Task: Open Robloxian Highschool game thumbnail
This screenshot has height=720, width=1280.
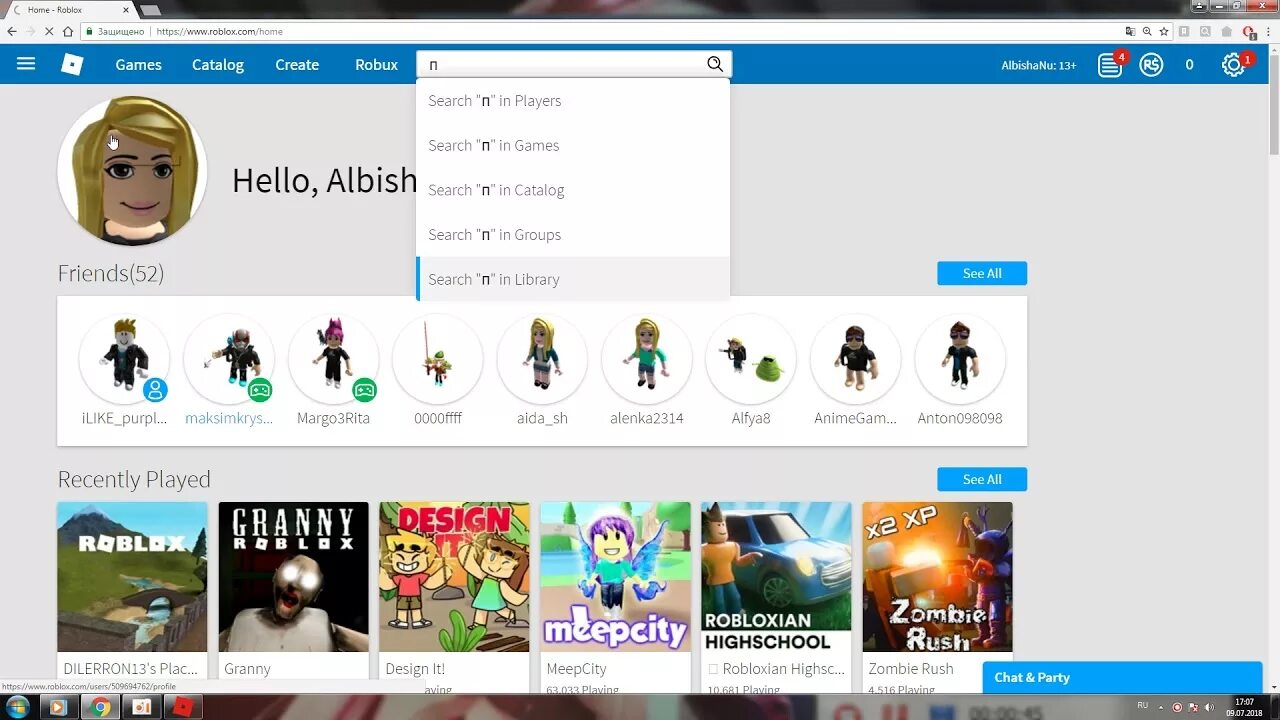Action: [x=776, y=577]
